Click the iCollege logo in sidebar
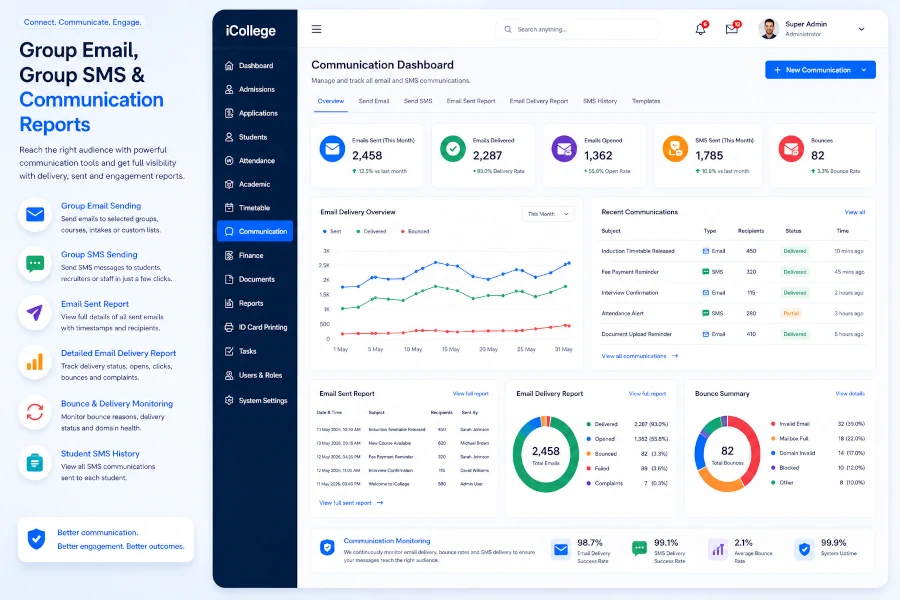 click(x=251, y=31)
